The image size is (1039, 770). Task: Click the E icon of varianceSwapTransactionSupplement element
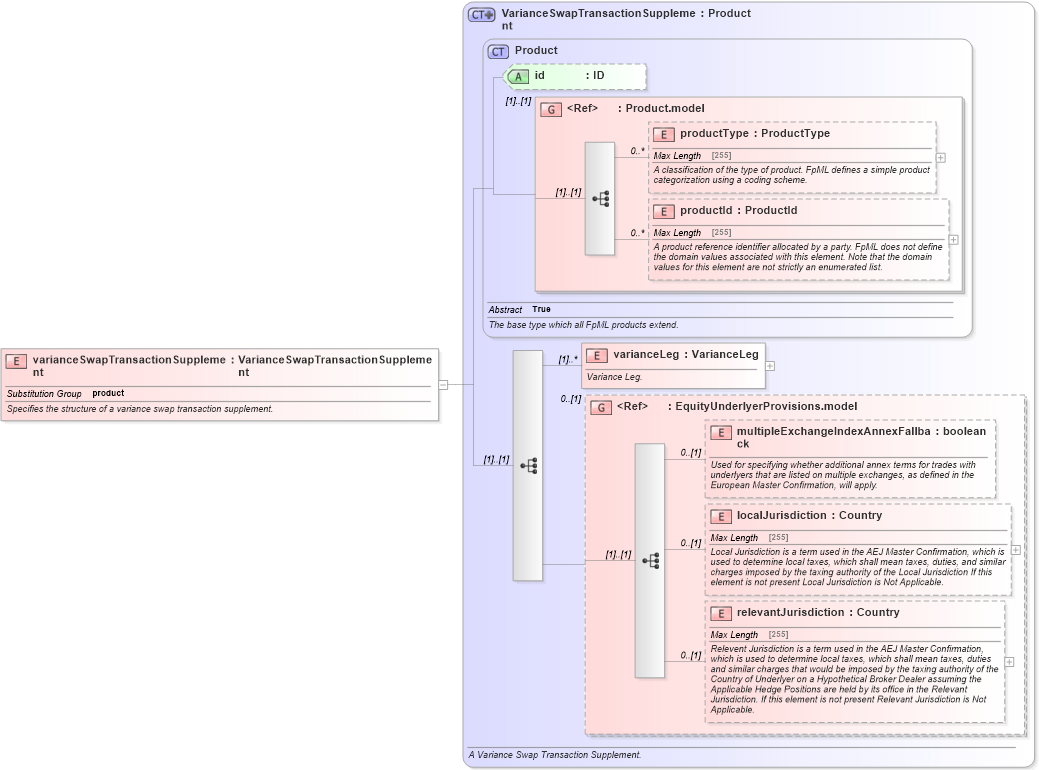pyautogui.click(x=16, y=361)
